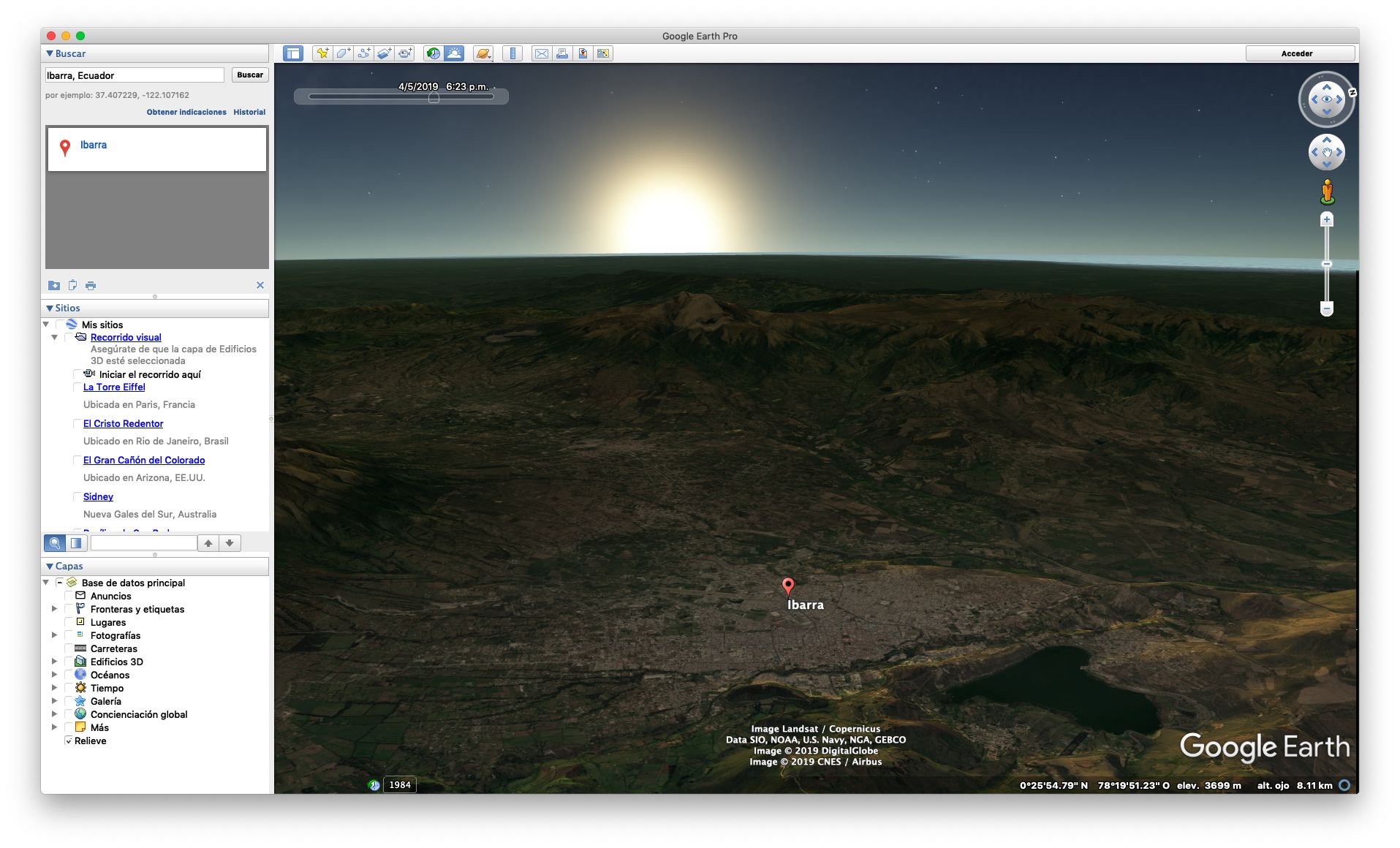Image resolution: width=1400 pixels, height=848 pixels.
Task: Move selected place down arrow
Action: tap(230, 543)
